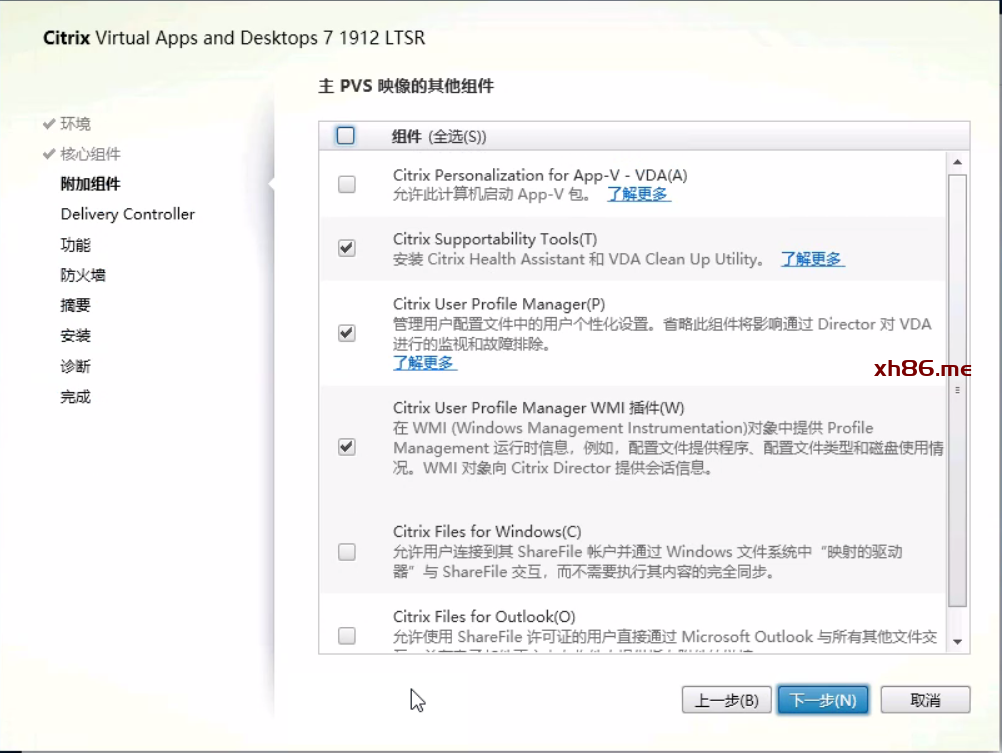1002x753 pixels.
Task: Uncheck Citrix Supportability Tools checkbox
Action: click(x=346, y=248)
